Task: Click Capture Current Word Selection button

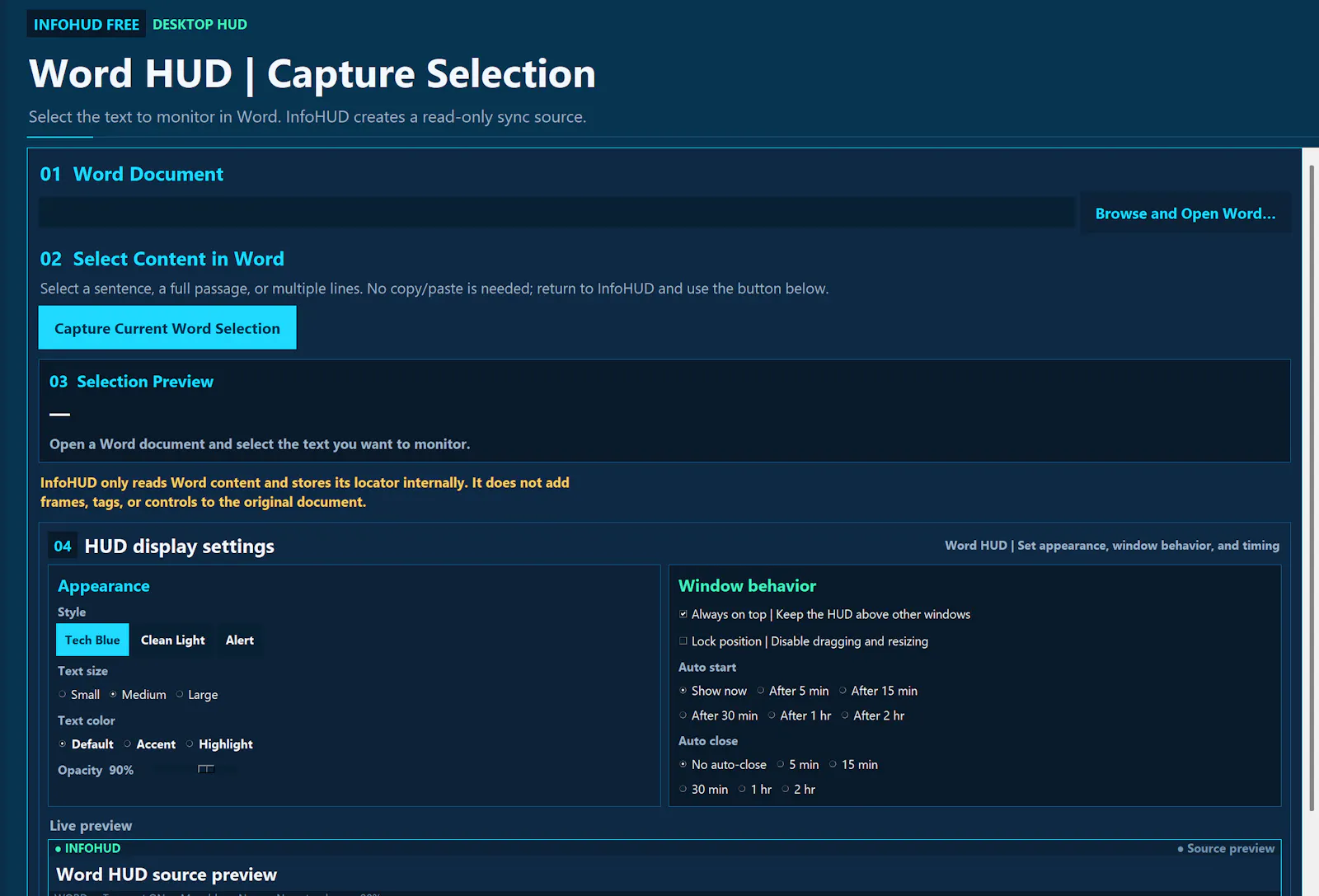Action: [x=167, y=328]
